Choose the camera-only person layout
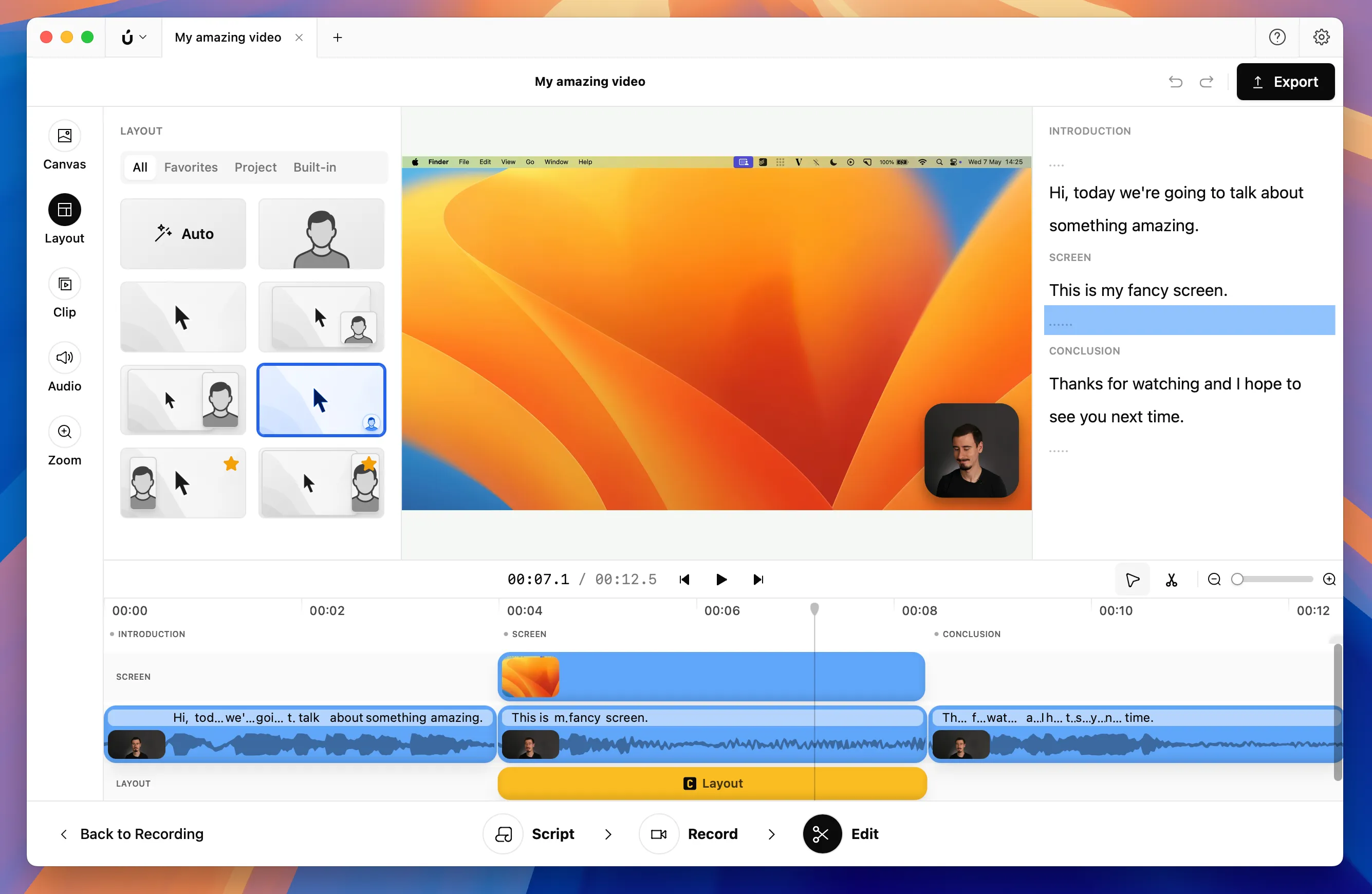This screenshot has height=894, width=1372. point(321,234)
